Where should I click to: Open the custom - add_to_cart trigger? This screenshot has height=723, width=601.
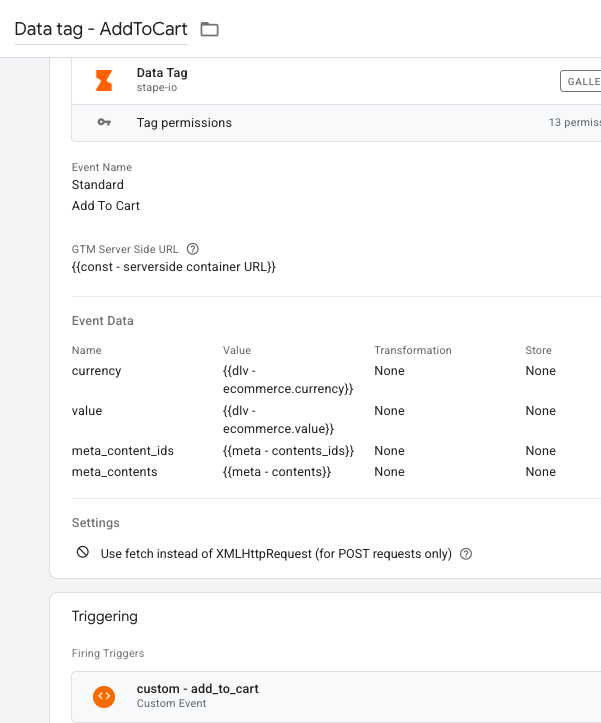click(198, 689)
